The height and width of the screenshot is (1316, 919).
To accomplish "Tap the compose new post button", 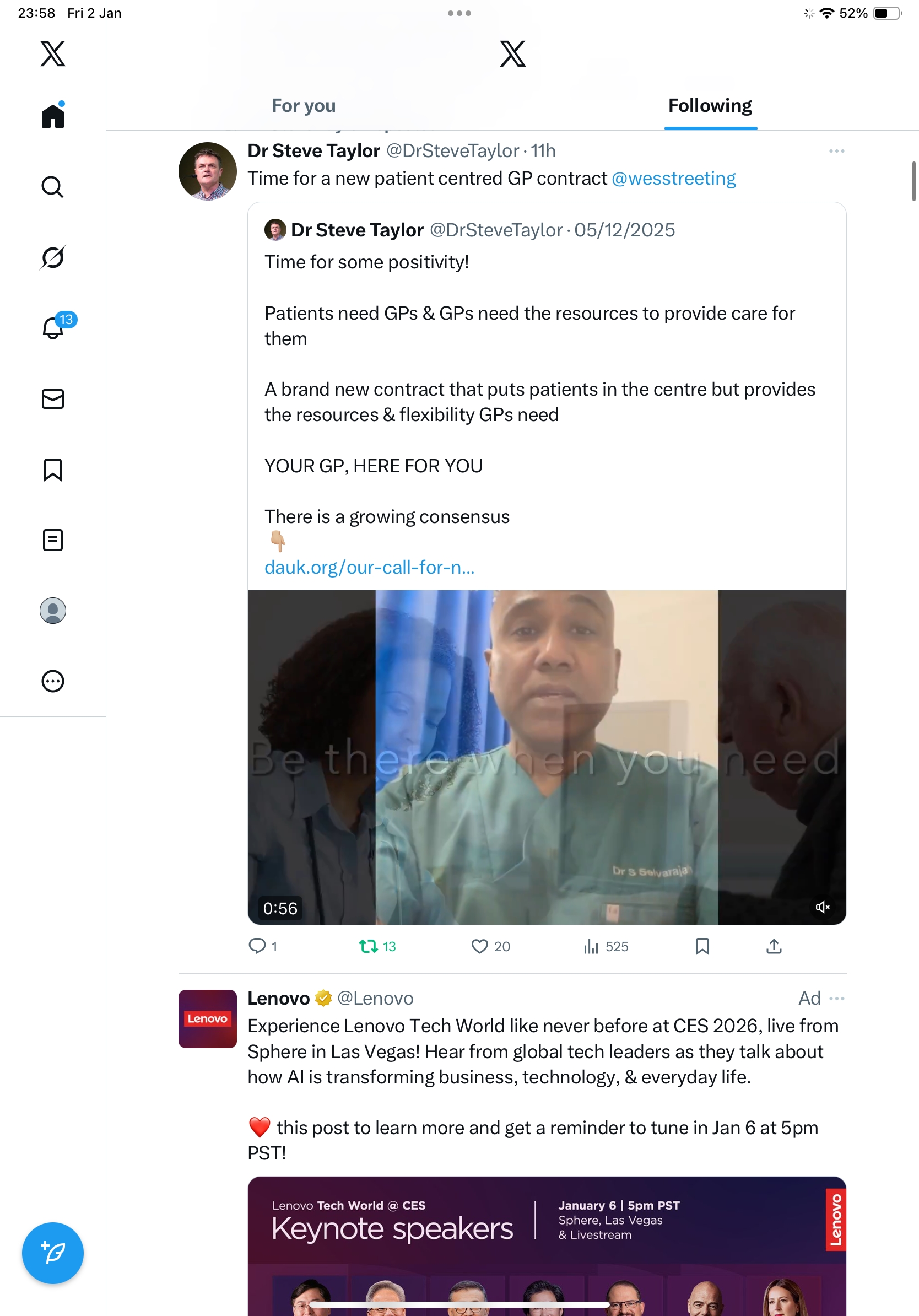I will pyautogui.click(x=53, y=1253).
